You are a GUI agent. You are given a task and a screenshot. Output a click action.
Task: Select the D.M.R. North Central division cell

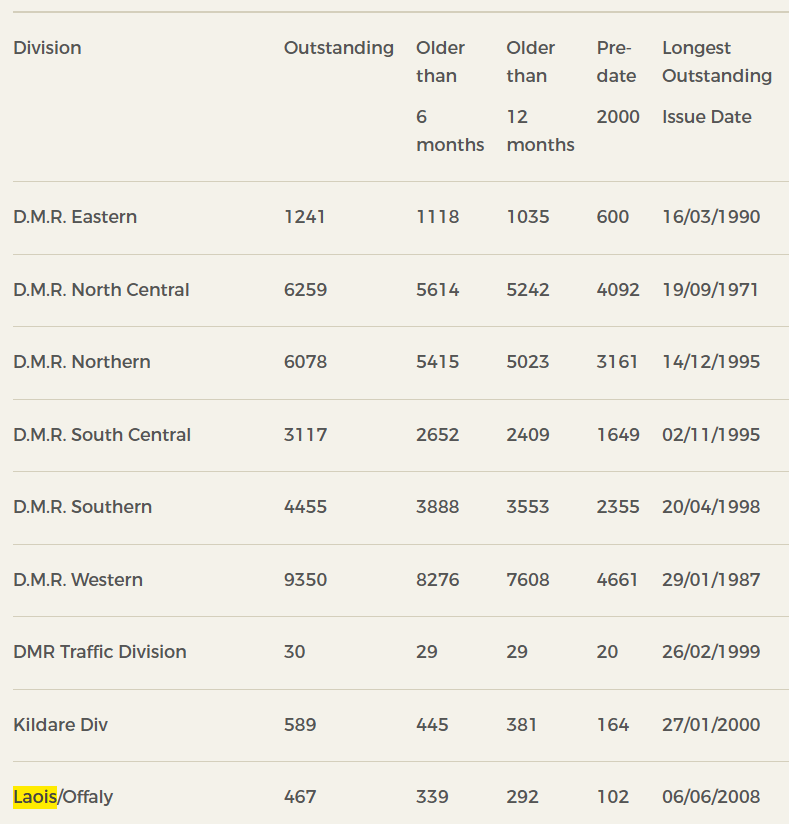pyautogui.click(x=101, y=290)
